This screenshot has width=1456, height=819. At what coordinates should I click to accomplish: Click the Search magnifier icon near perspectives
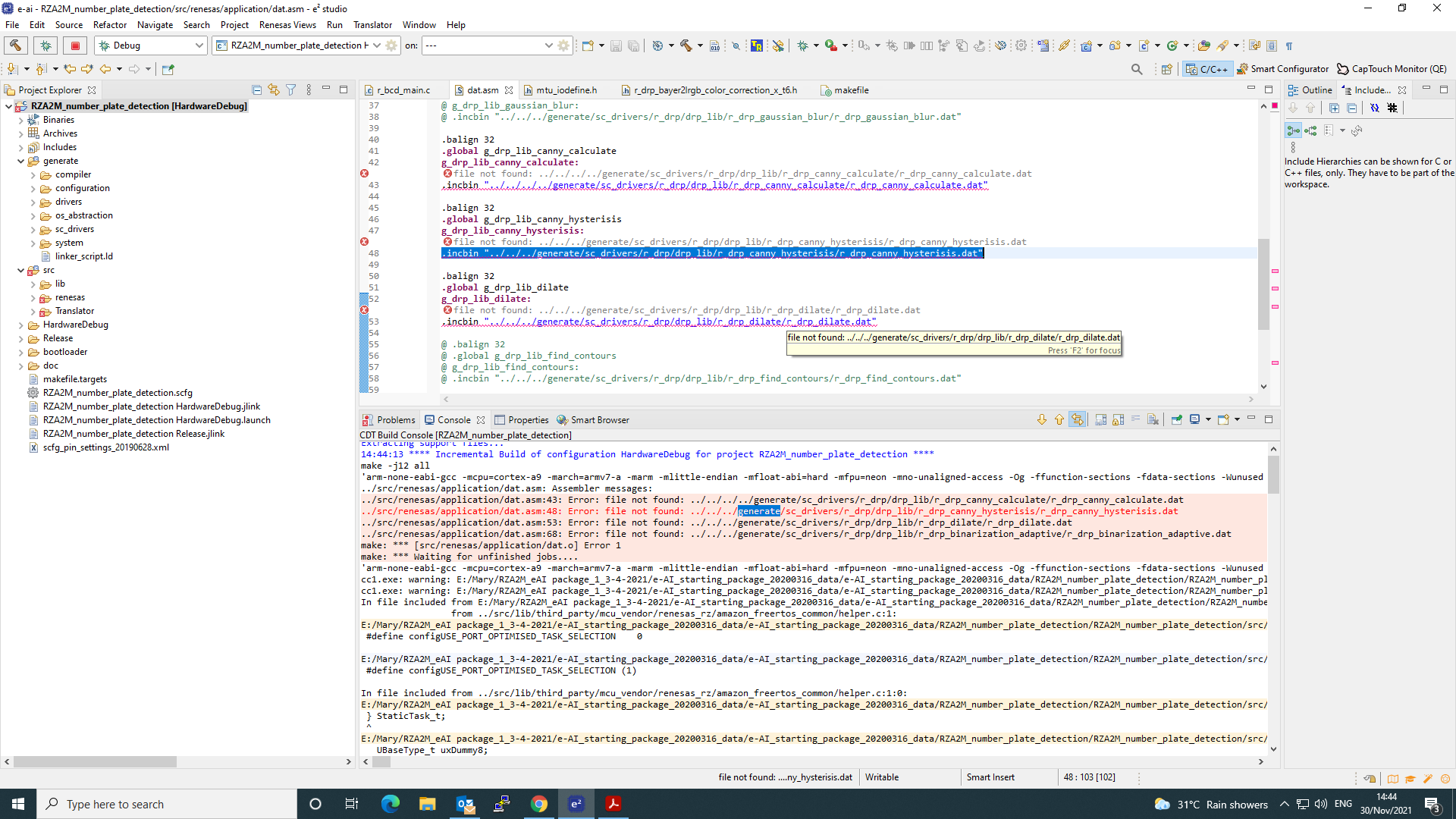(x=1137, y=69)
